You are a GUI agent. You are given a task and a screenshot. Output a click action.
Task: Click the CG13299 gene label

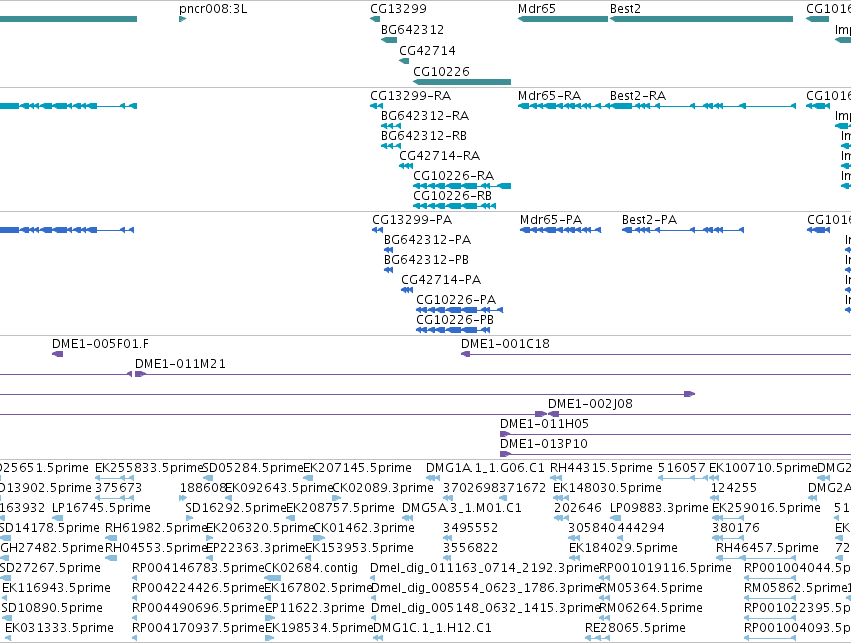(398, 9)
